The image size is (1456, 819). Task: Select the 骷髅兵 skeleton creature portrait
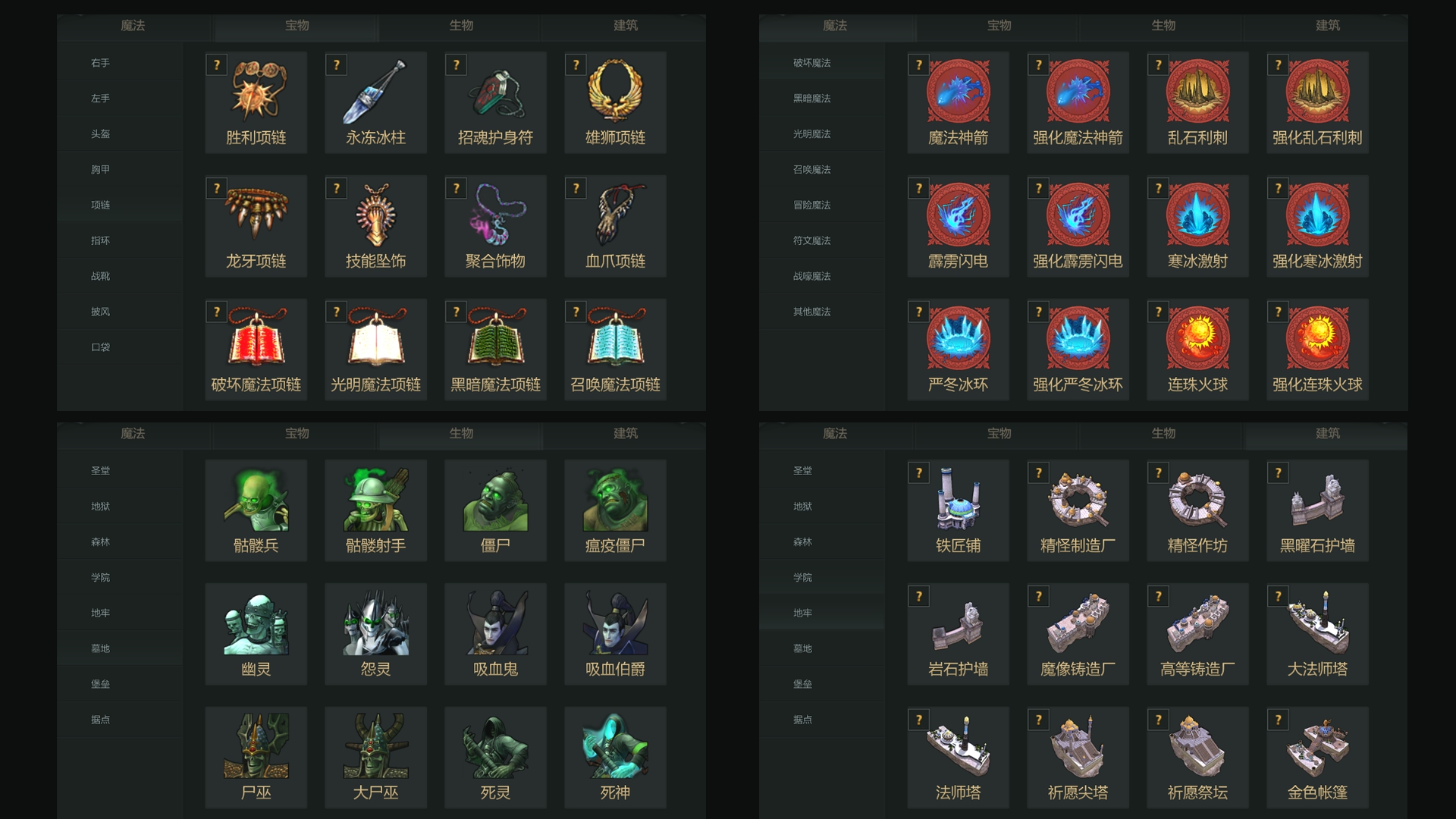click(256, 500)
